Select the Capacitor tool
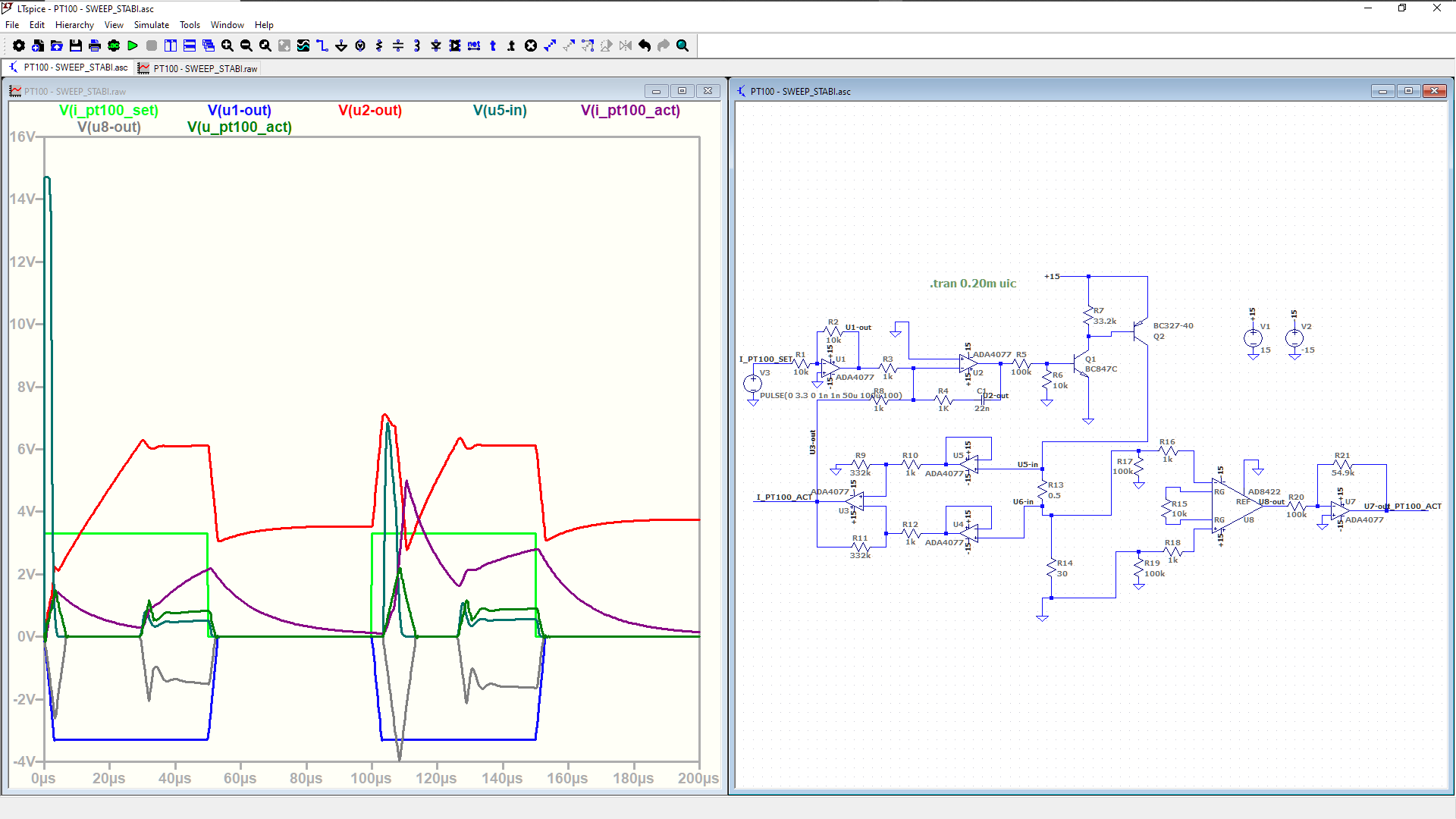1456x819 pixels. coord(398,45)
